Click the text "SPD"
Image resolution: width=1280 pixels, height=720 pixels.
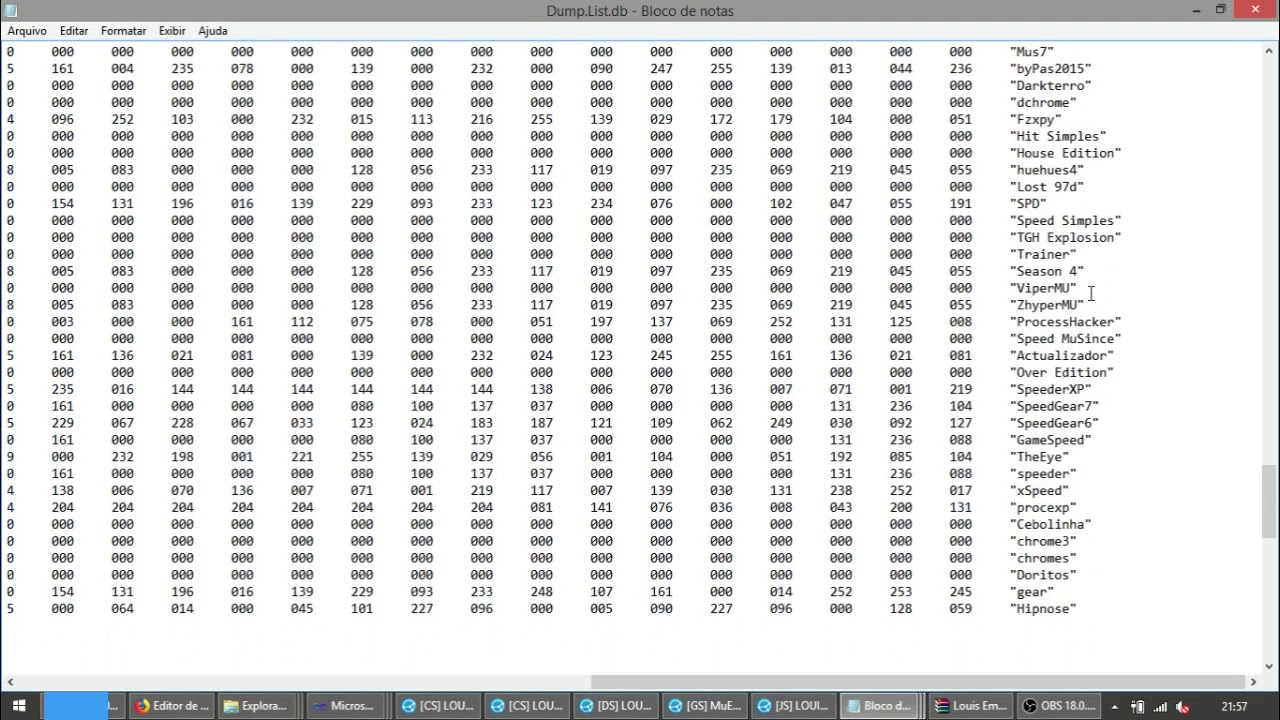coord(1028,204)
